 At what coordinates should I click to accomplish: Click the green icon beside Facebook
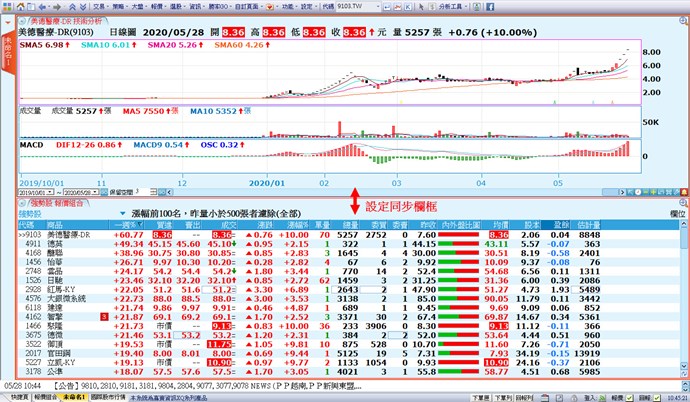pyautogui.click(x=477, y=7)
